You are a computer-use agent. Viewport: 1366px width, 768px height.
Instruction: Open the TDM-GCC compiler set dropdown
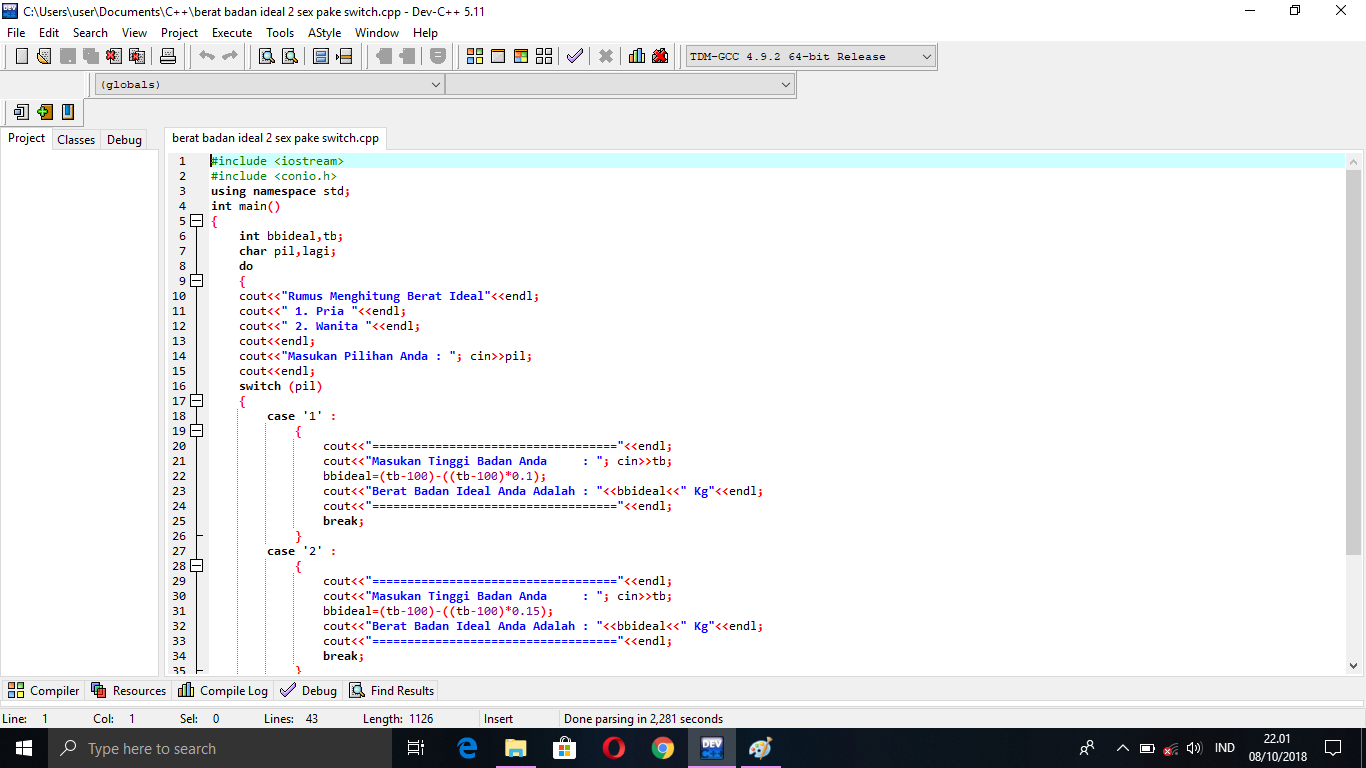(811, 57)
